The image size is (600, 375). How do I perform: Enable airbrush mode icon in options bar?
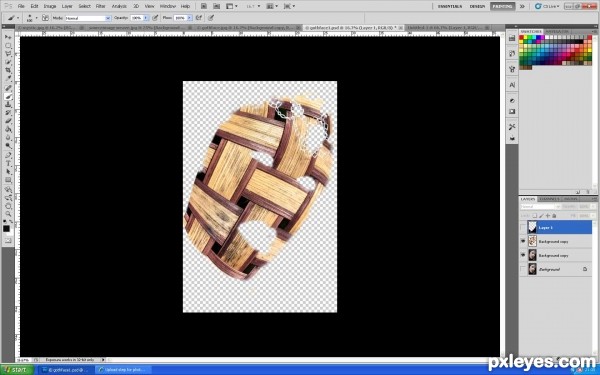[x=199, y=18]
